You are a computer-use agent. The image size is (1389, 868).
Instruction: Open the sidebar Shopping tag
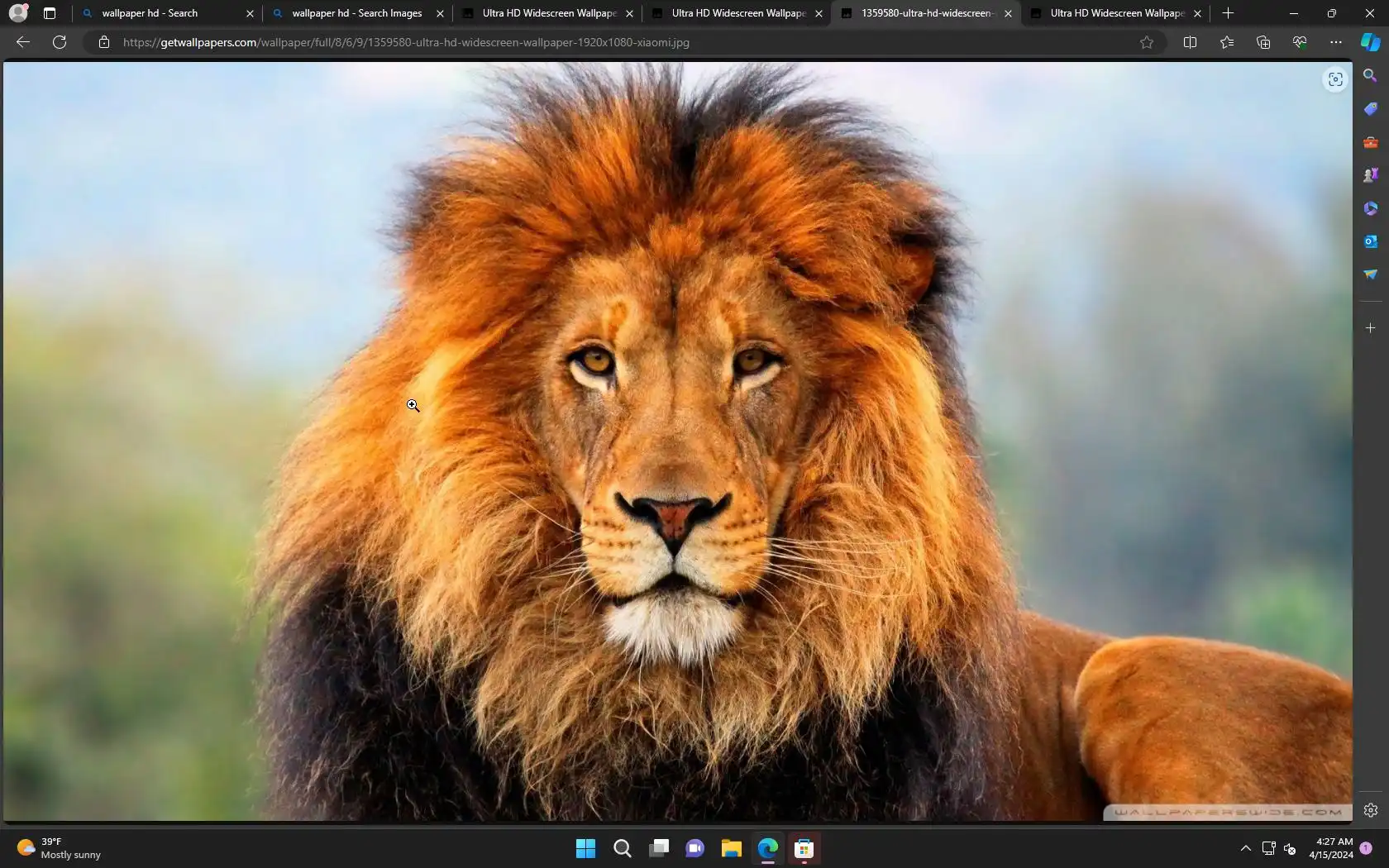1370,108
